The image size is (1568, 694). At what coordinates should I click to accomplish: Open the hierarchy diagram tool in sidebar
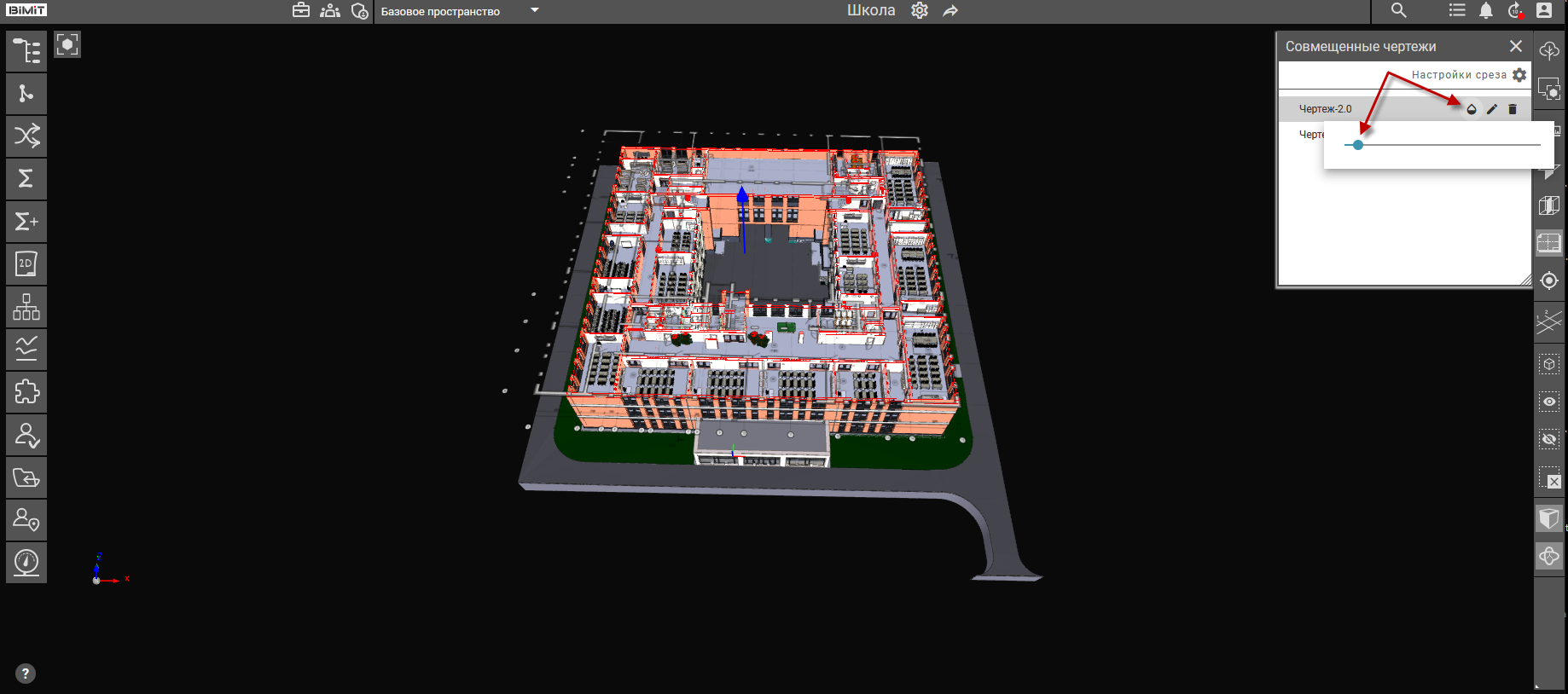coord(26,307)
